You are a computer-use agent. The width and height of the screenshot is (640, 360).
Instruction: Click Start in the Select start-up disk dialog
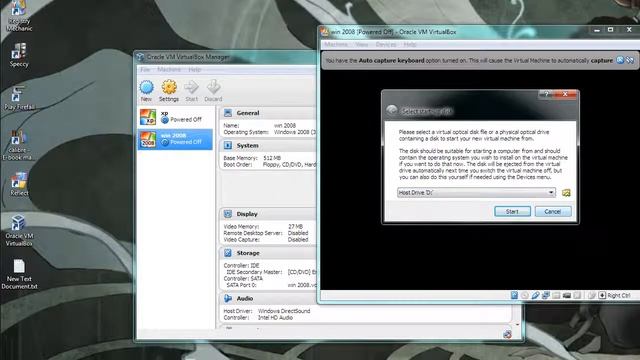point(512,211)
